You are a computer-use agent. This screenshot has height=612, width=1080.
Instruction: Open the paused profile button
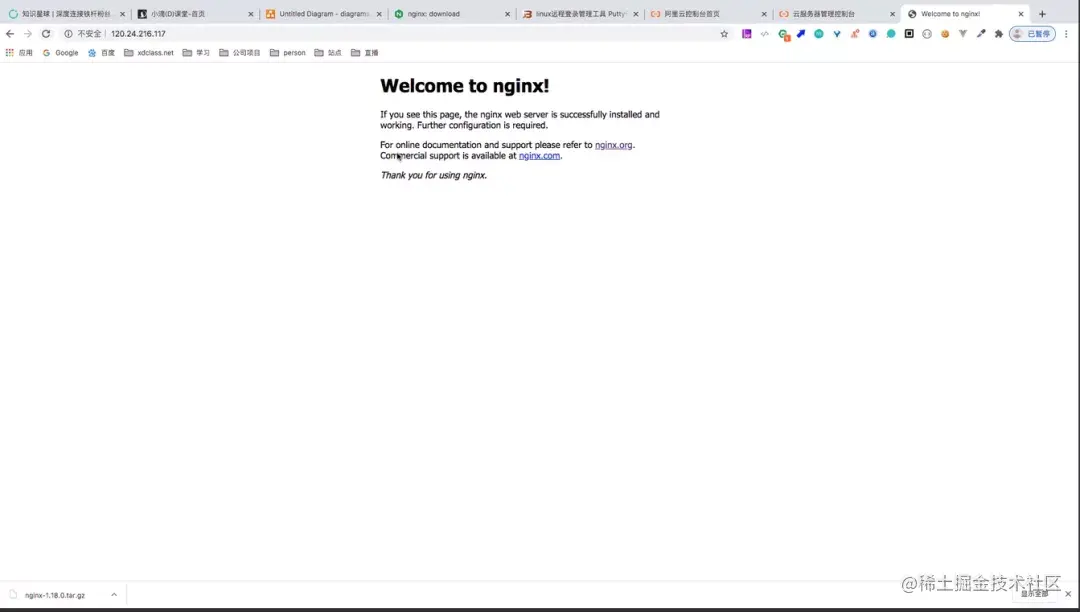pos(1032,34)
